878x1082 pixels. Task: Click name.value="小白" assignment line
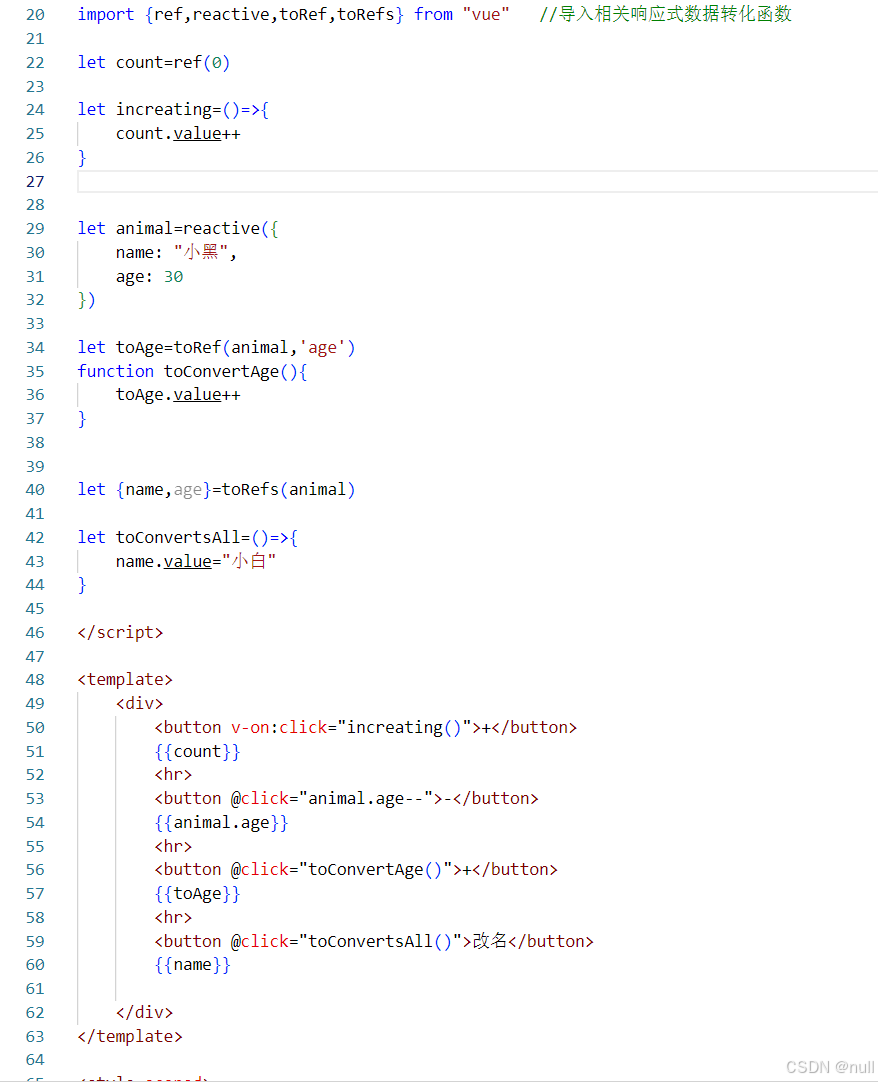coord(196,562)
